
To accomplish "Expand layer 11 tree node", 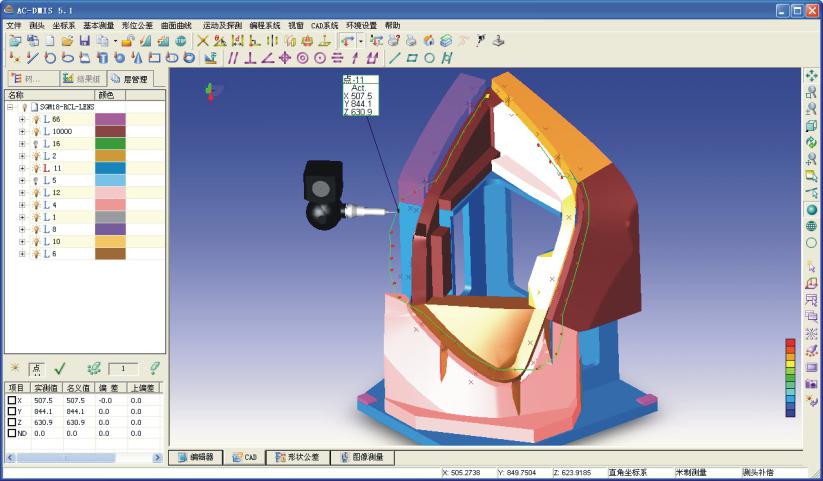I will [22, 168].
